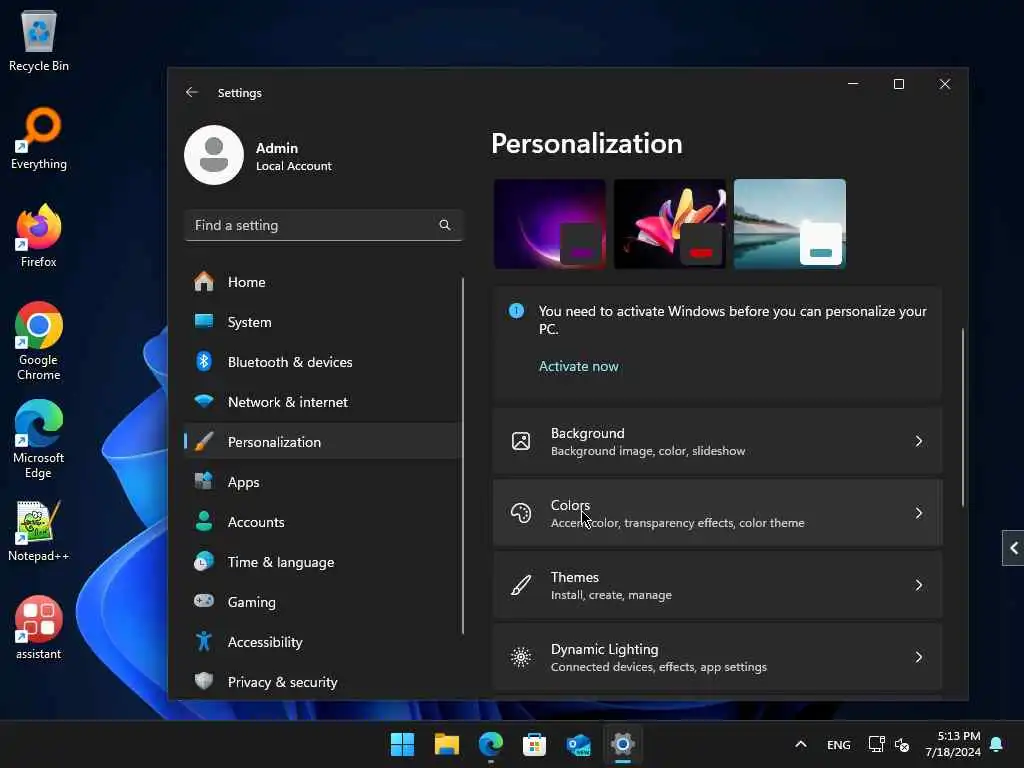
Task: Click the Background picture icon
Action: (x=521, y=441)
